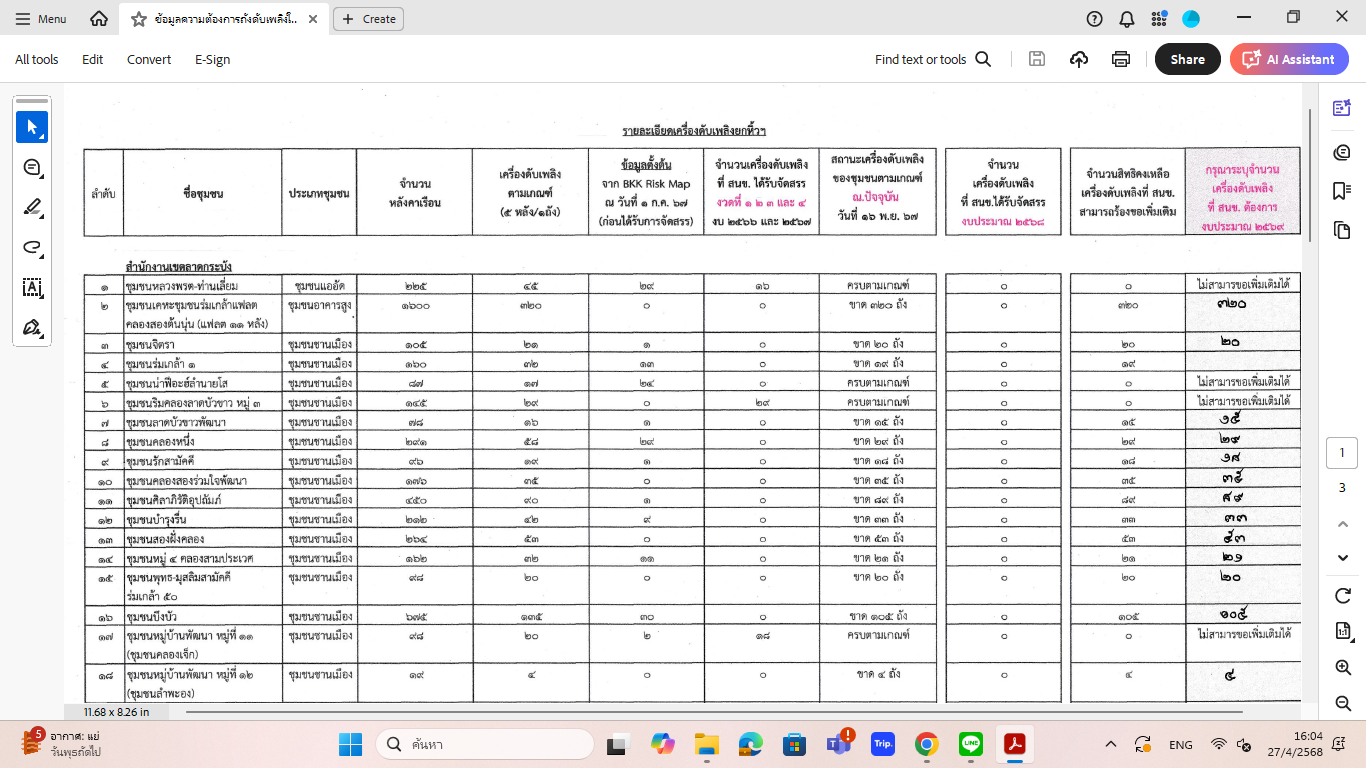This screenshot has height=768, width=1366.
Task: Click the table header cell ชื่อชุมชน
Action: click(203, 193)
